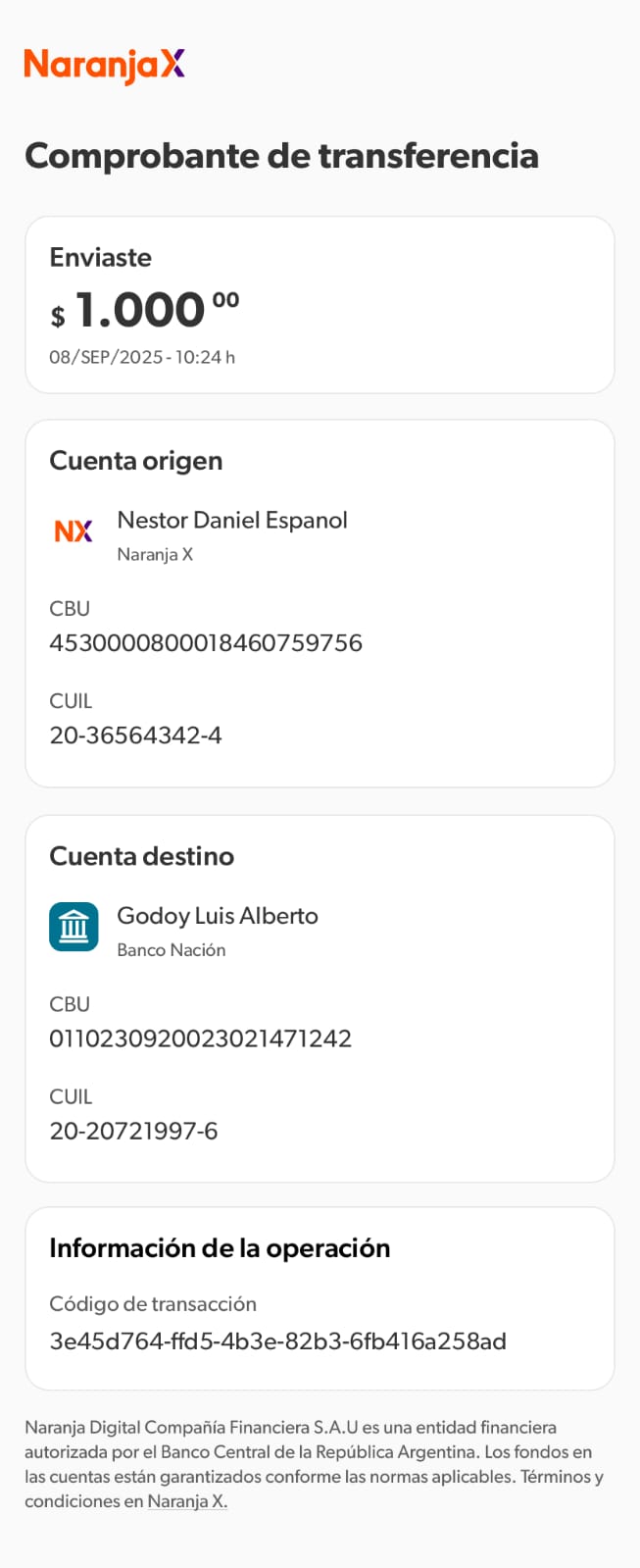Click the Cuenta origen section title
This screenshot has width=640, height=1568.
[136, 461]
